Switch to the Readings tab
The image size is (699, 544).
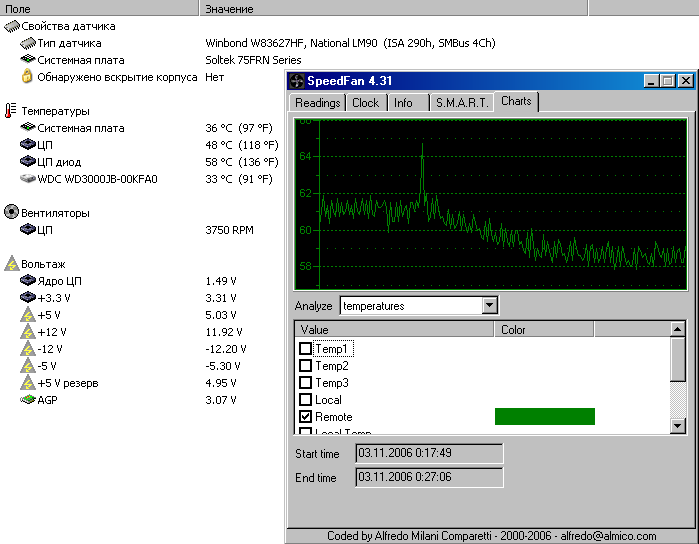(317, 103)
